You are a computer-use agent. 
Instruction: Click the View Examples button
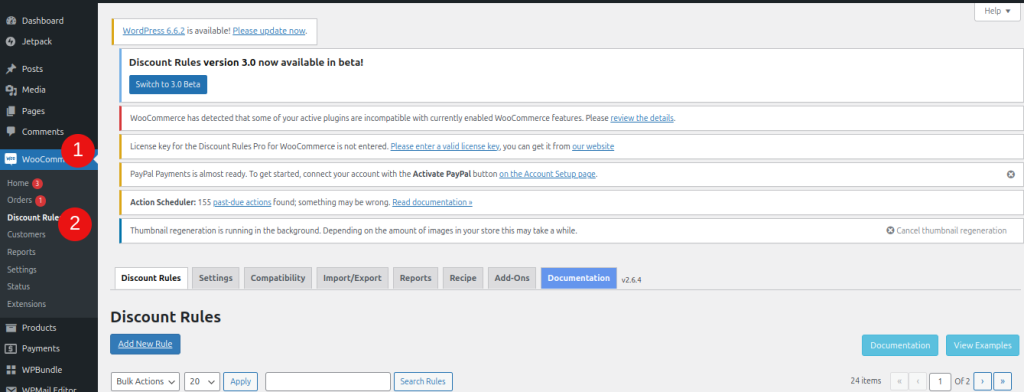[982, 346]
